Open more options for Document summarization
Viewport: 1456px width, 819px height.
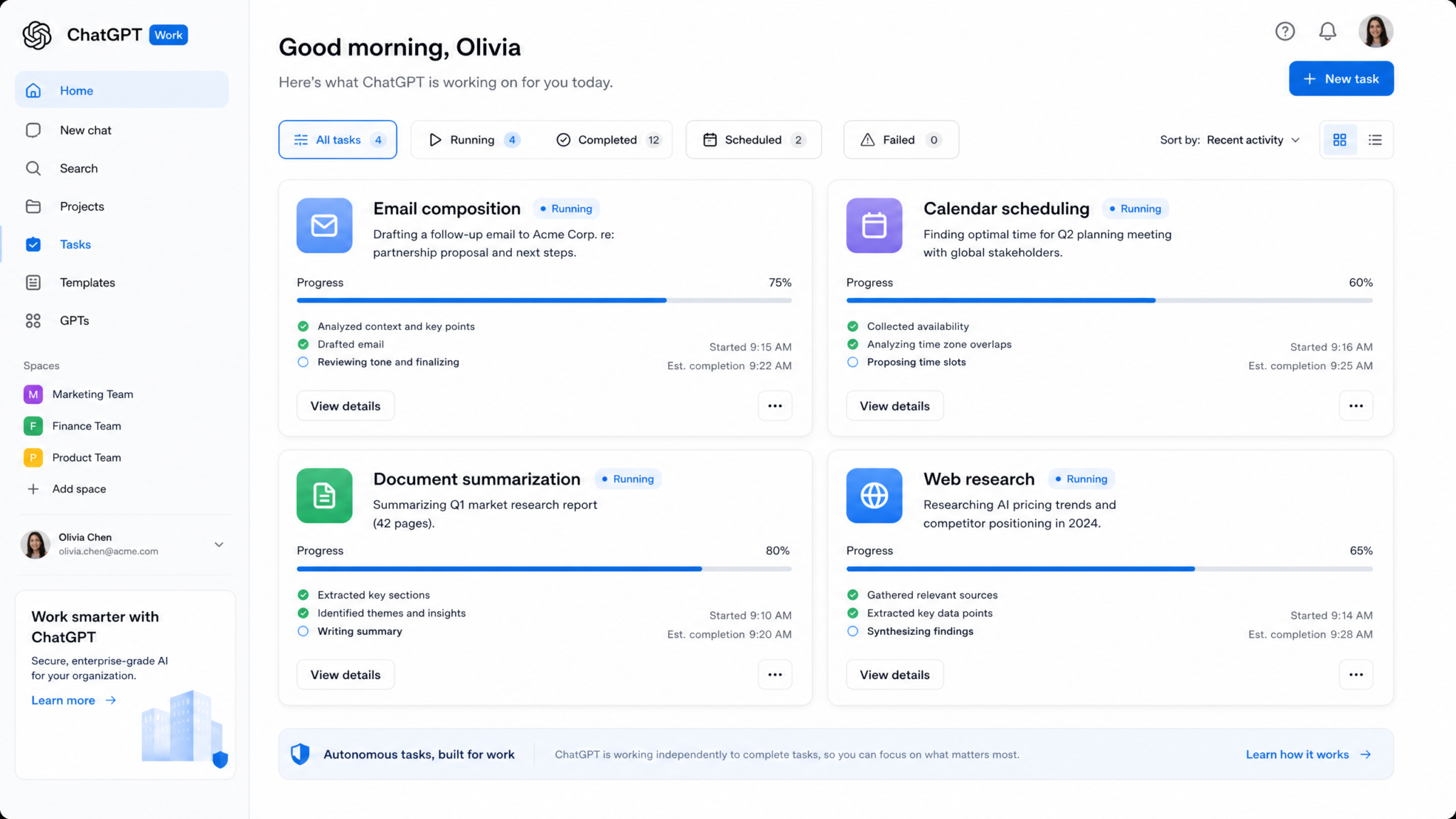point(775,675)
